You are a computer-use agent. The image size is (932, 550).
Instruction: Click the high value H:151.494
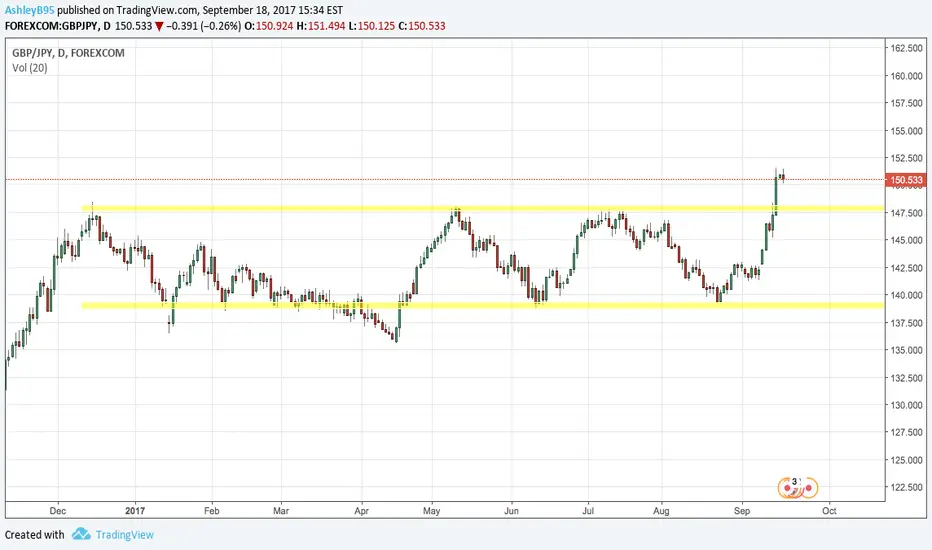321,26
